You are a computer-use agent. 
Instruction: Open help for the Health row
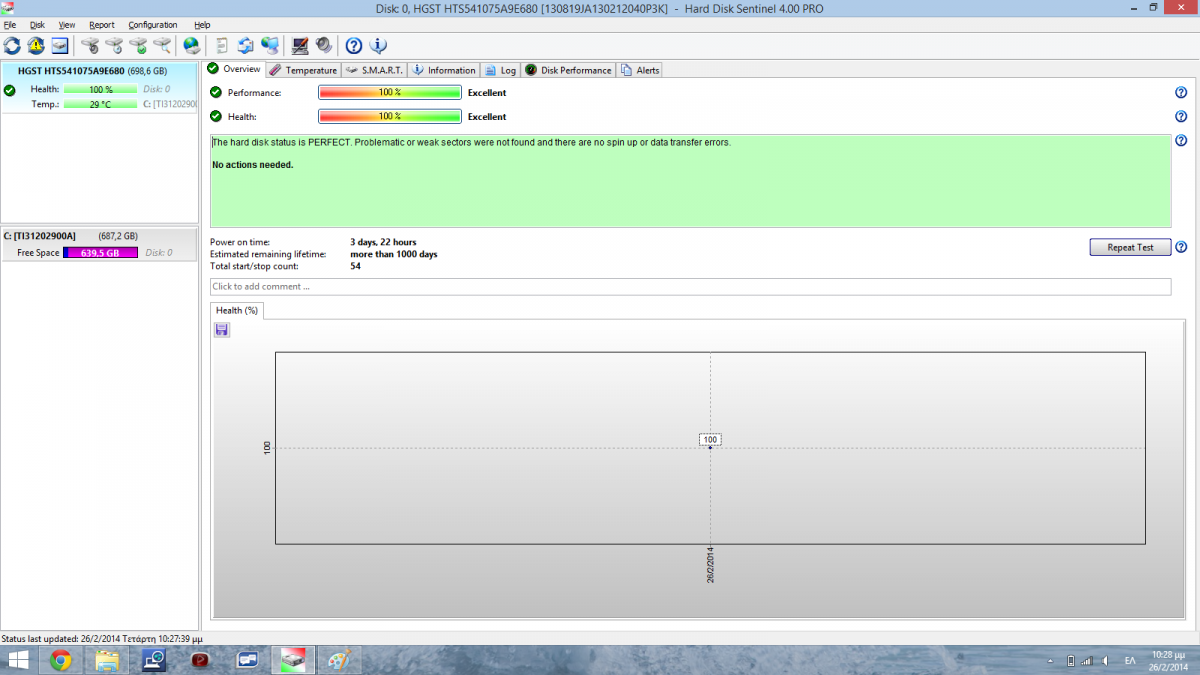pyautogui.click(x=1181, y=116)
